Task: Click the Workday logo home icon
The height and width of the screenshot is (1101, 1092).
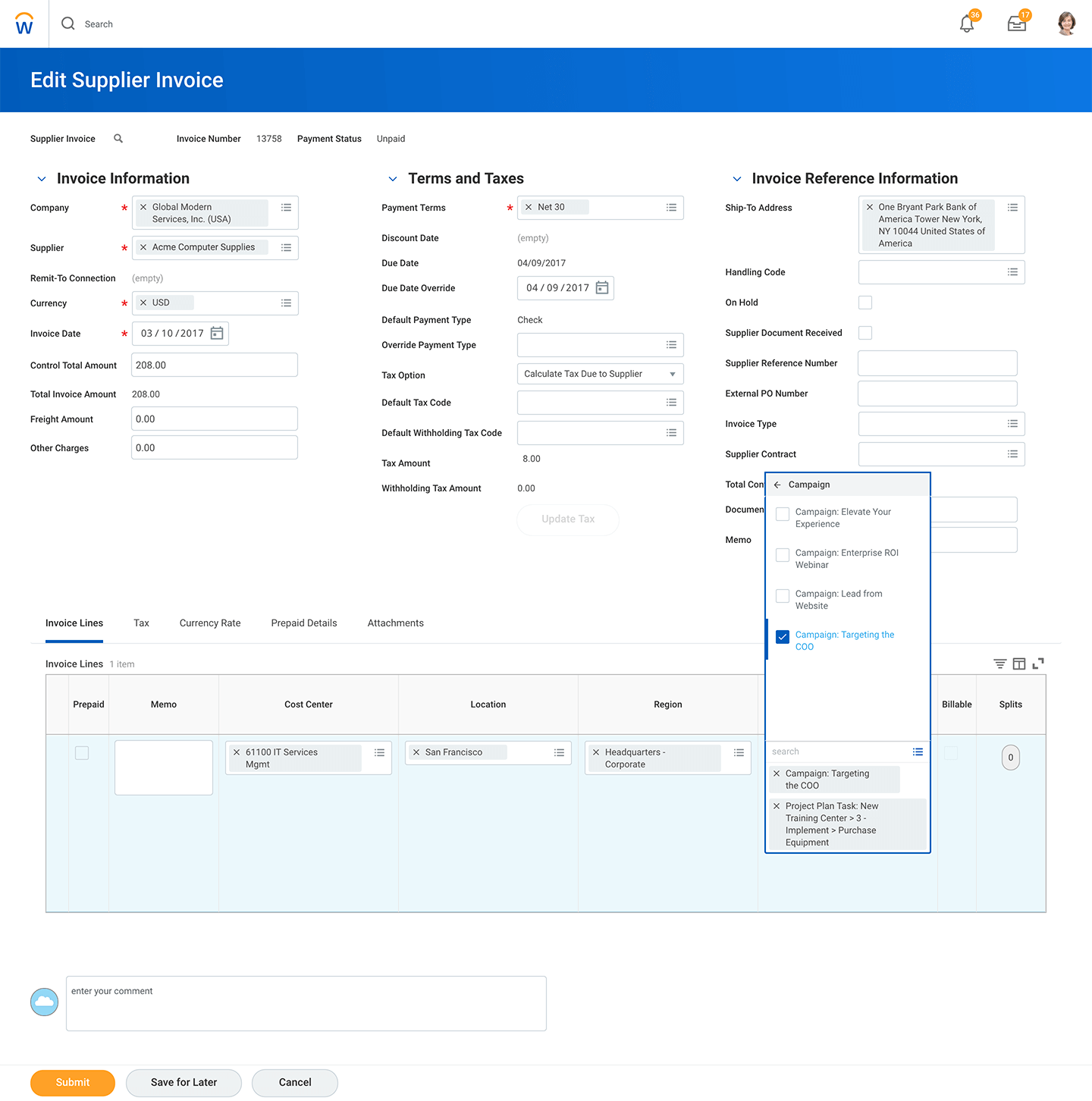Action: [x=24, y=24]
